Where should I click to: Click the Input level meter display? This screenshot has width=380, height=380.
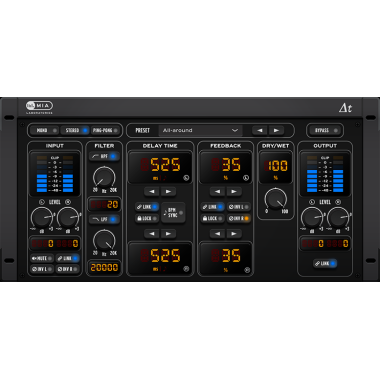tap(55, 174)
